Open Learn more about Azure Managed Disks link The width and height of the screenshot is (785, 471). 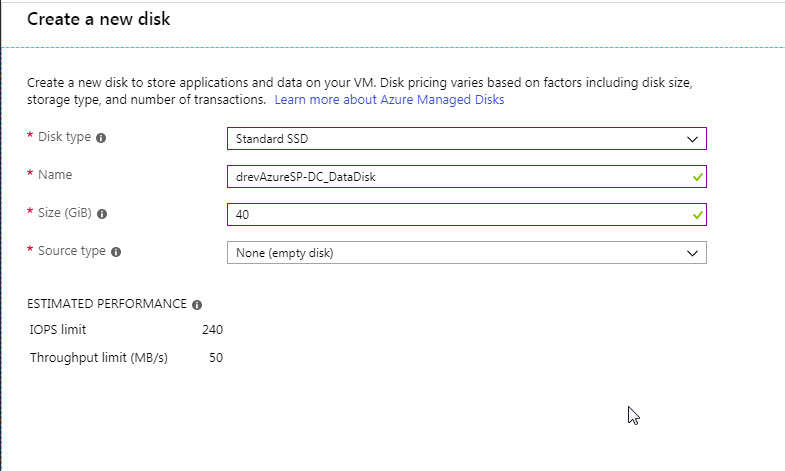[389, 100]
